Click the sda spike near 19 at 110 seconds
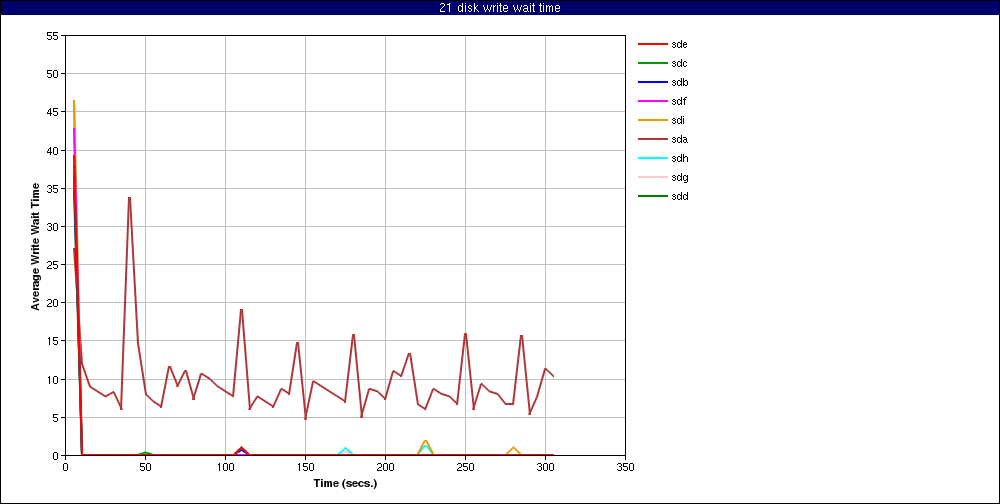The height and width of the screenshot is (504, 1000). (242, 310)
